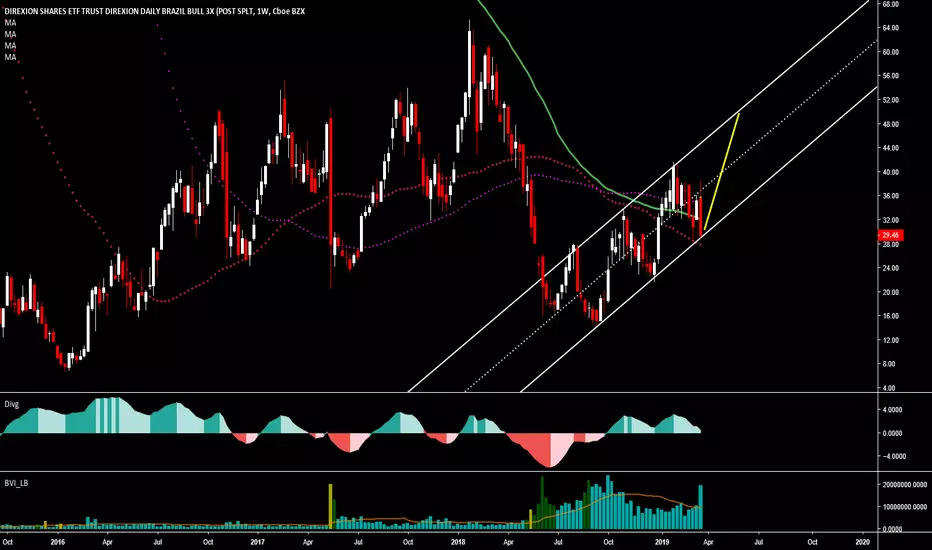932x550 pixels.
Task: Click the 52.00 price axis label
Action: [890, 100]
